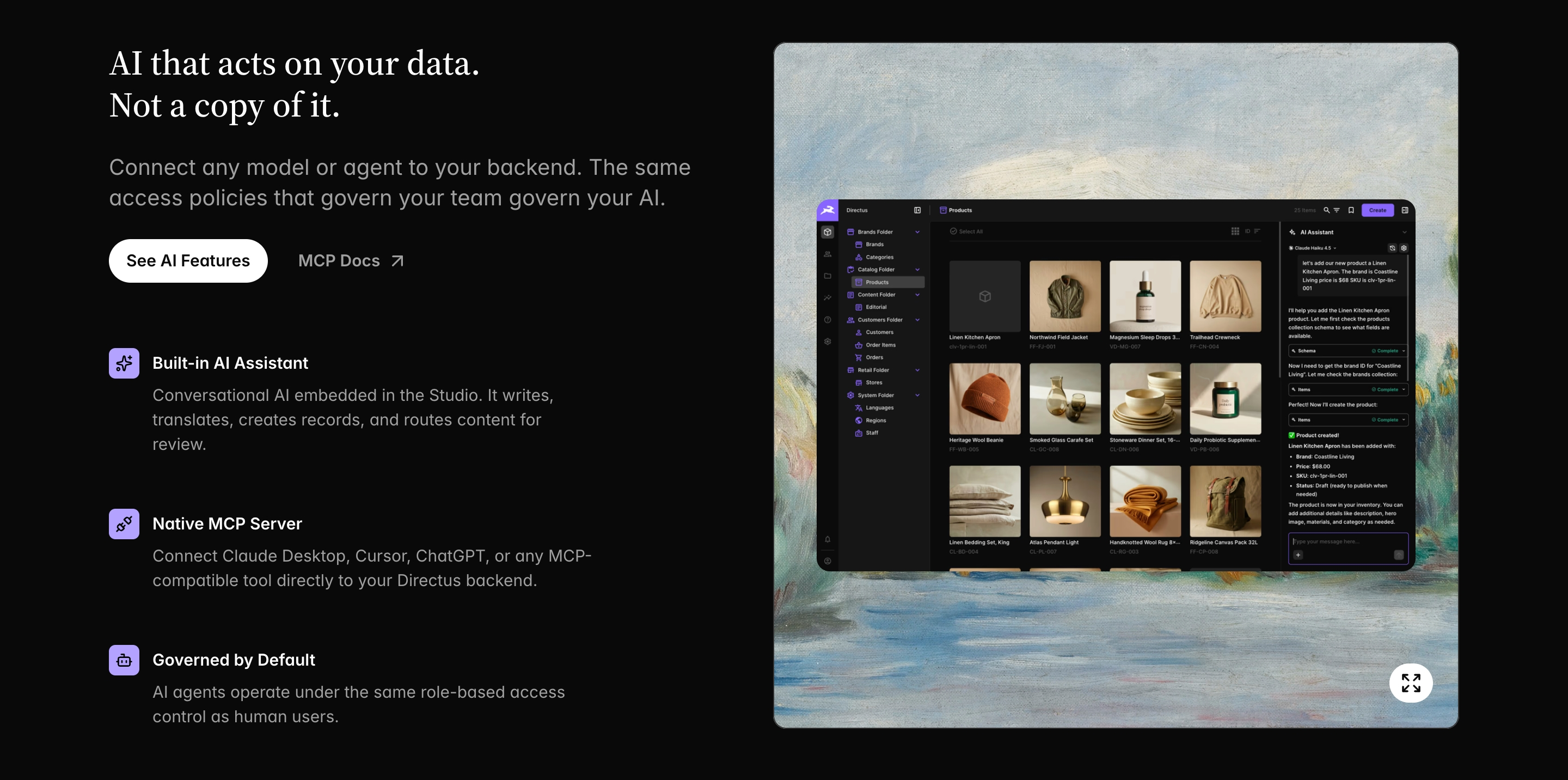Open AI Assistant settings gear
The height and width of the screenshot is (780, 1568).
click(x=1404, y=248)
